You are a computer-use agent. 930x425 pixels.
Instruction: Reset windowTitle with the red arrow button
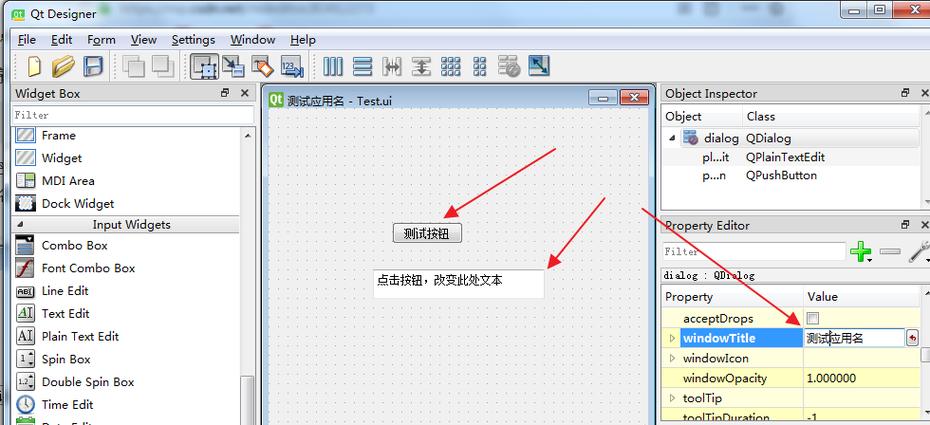[x=912, y=338]
